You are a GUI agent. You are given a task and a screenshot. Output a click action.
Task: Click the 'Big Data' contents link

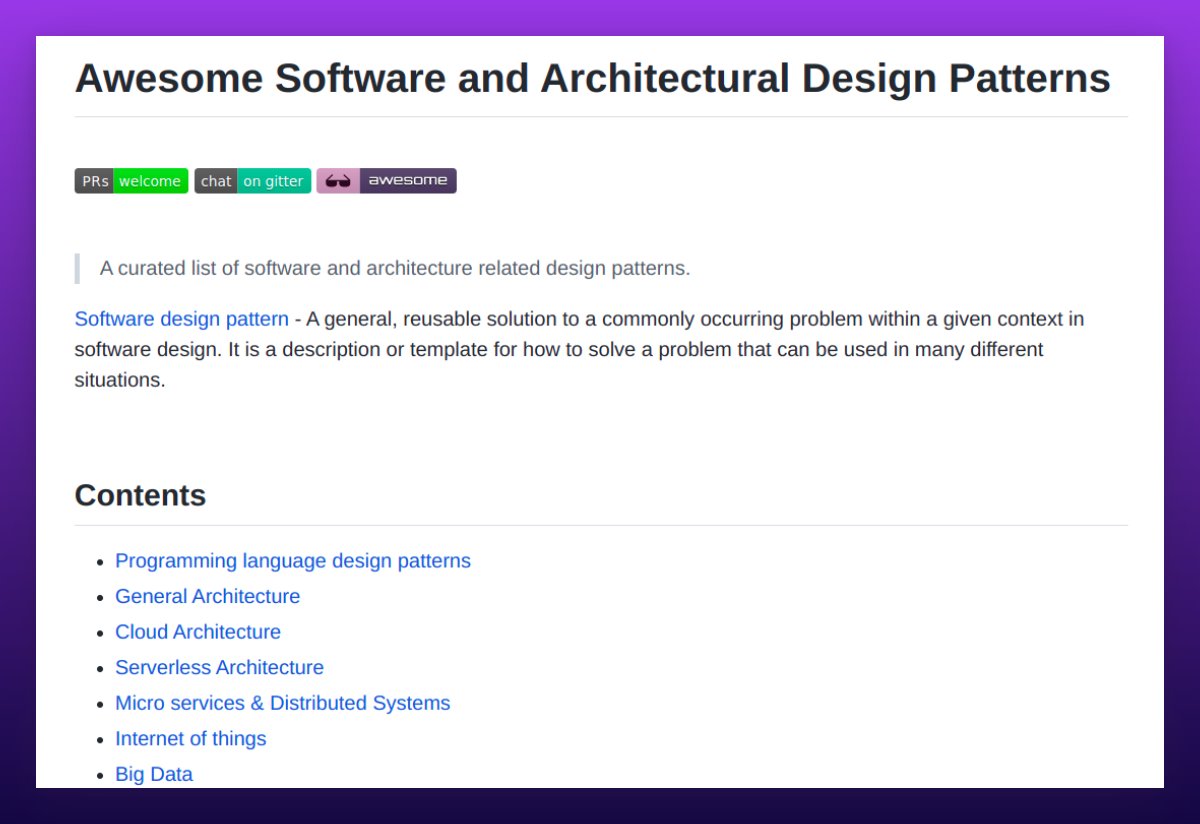pos(154,774)
